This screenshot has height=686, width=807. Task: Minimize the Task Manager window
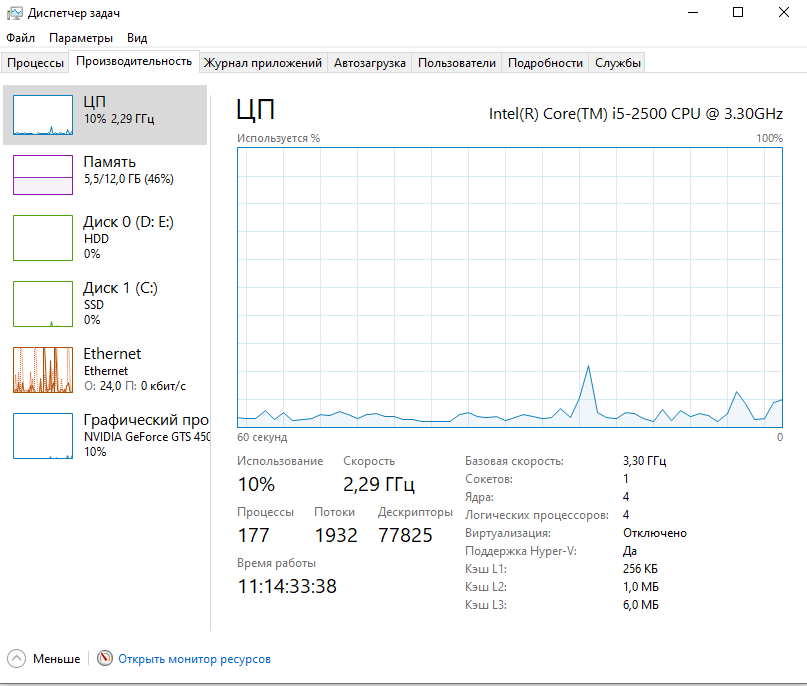pyautogui.click(x=693, y=12)
